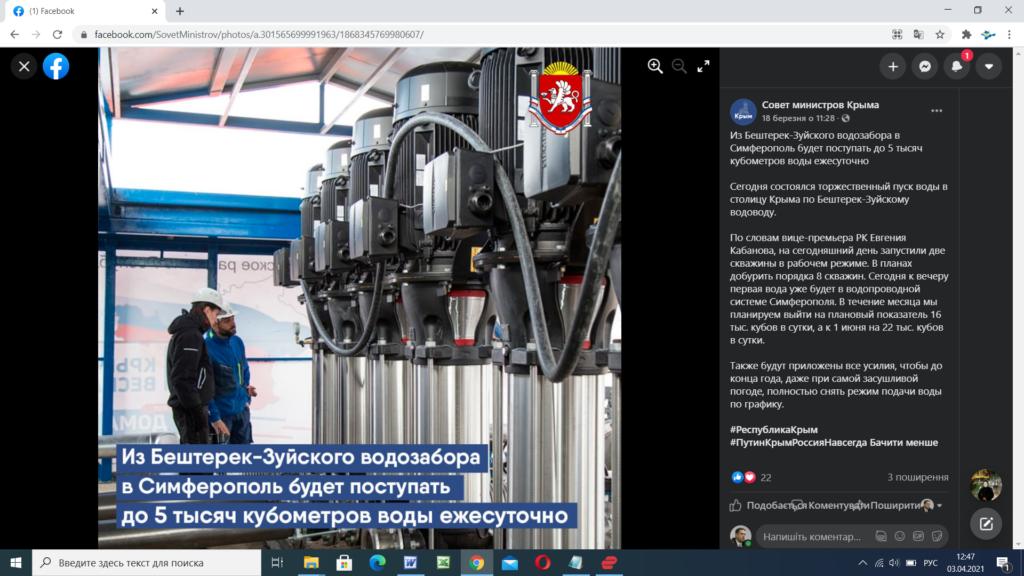Open Совет министров Крыма page link
The width and height of the screenshot is (1024, 576).
820,105
